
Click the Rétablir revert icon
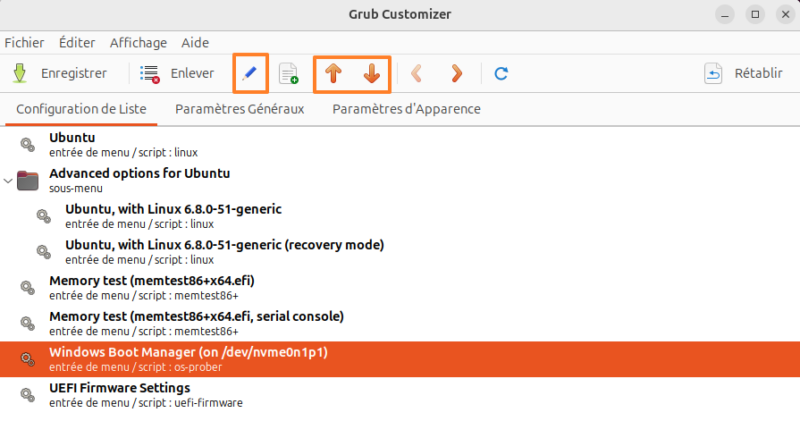(713, 73)
